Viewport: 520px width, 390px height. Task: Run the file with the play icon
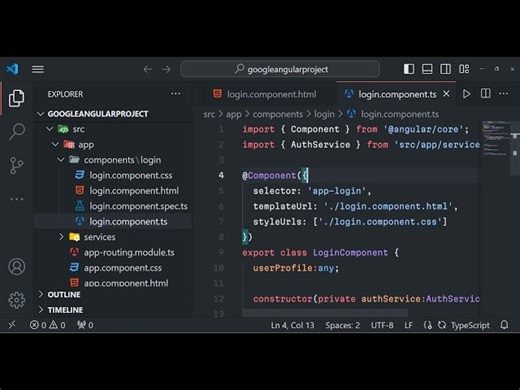click(467, 94)
